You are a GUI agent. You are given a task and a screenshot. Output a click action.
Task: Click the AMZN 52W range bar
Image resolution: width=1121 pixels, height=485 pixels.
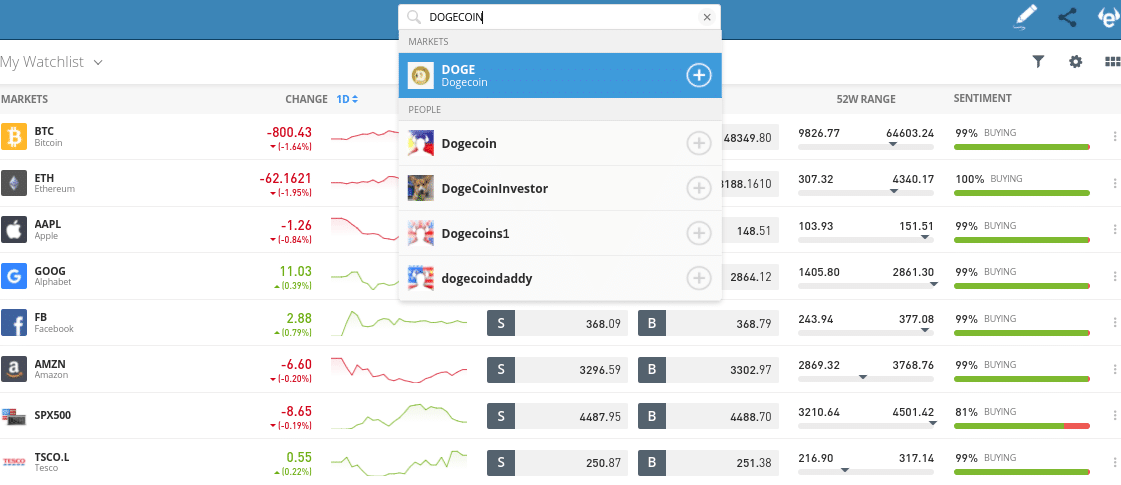tap(866, 379)
